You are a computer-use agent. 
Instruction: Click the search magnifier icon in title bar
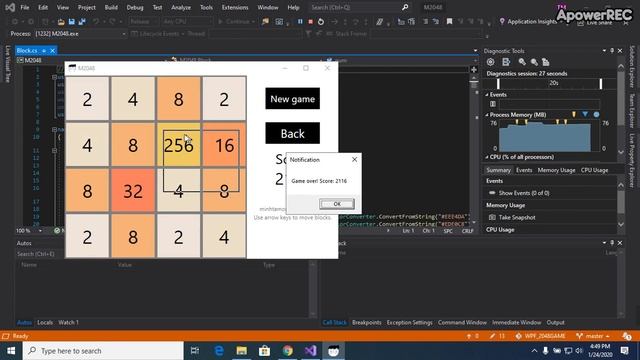(x=405, y=7)
